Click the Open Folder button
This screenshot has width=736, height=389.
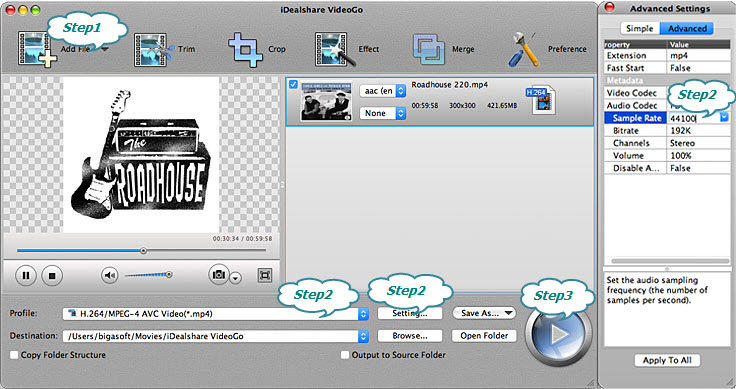(484, 336)
